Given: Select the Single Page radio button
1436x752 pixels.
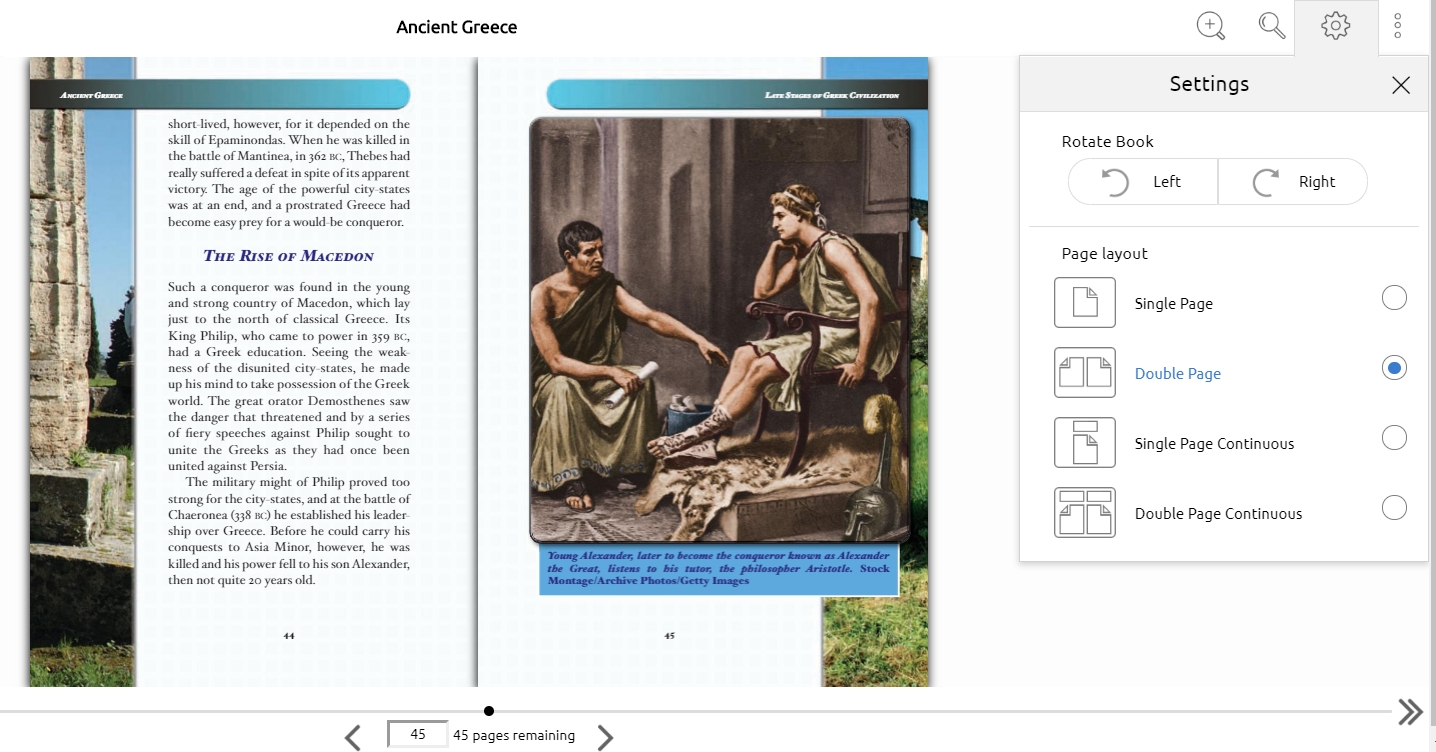Looking at the screenshot, I should (1394, 297).
